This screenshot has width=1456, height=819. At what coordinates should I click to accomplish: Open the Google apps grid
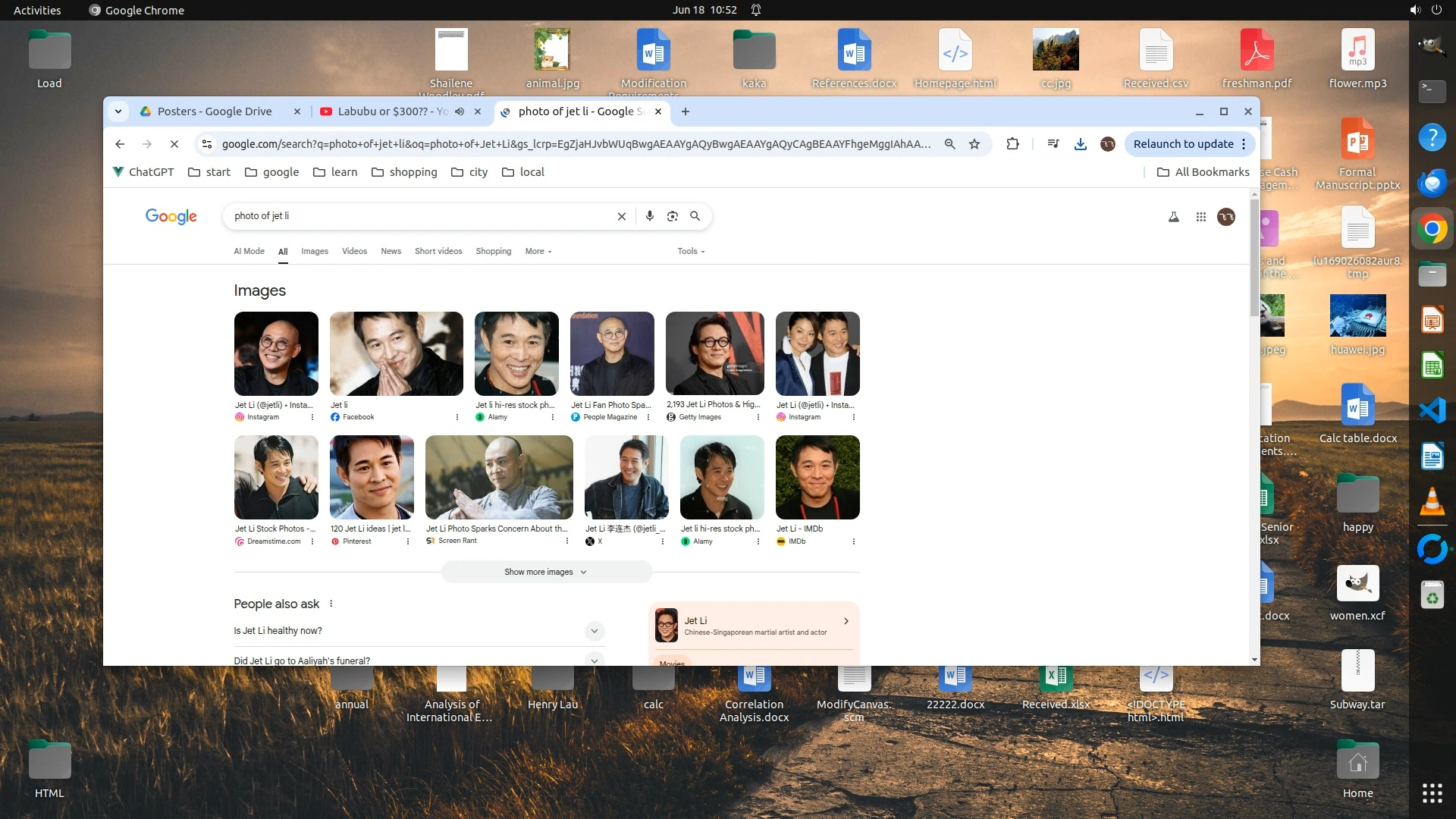tap(1200, 217)
